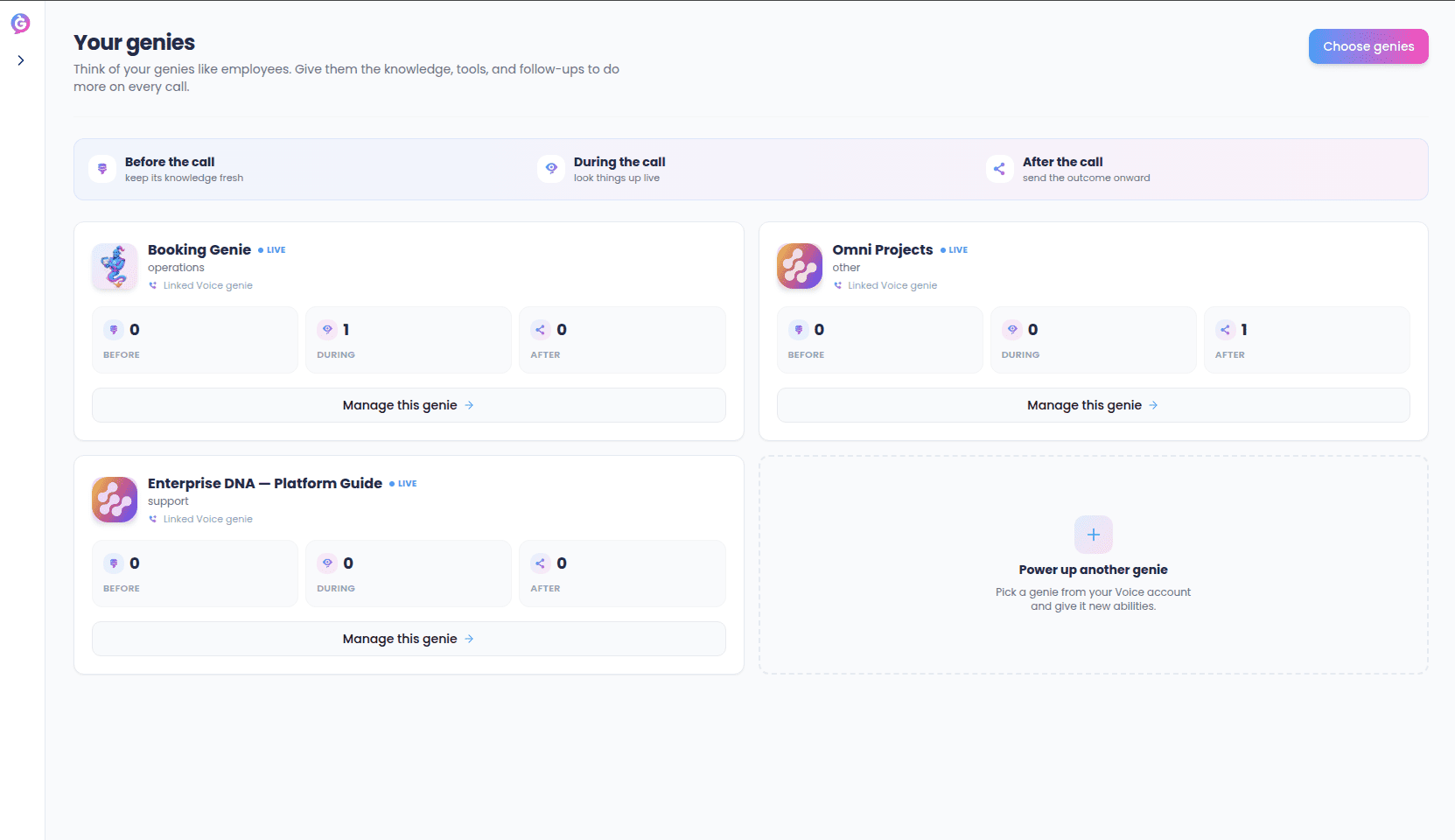1455x840 pixels.
Task: Open Enterprise DNA's AFTER stat tile
Action: click(622, 573)
